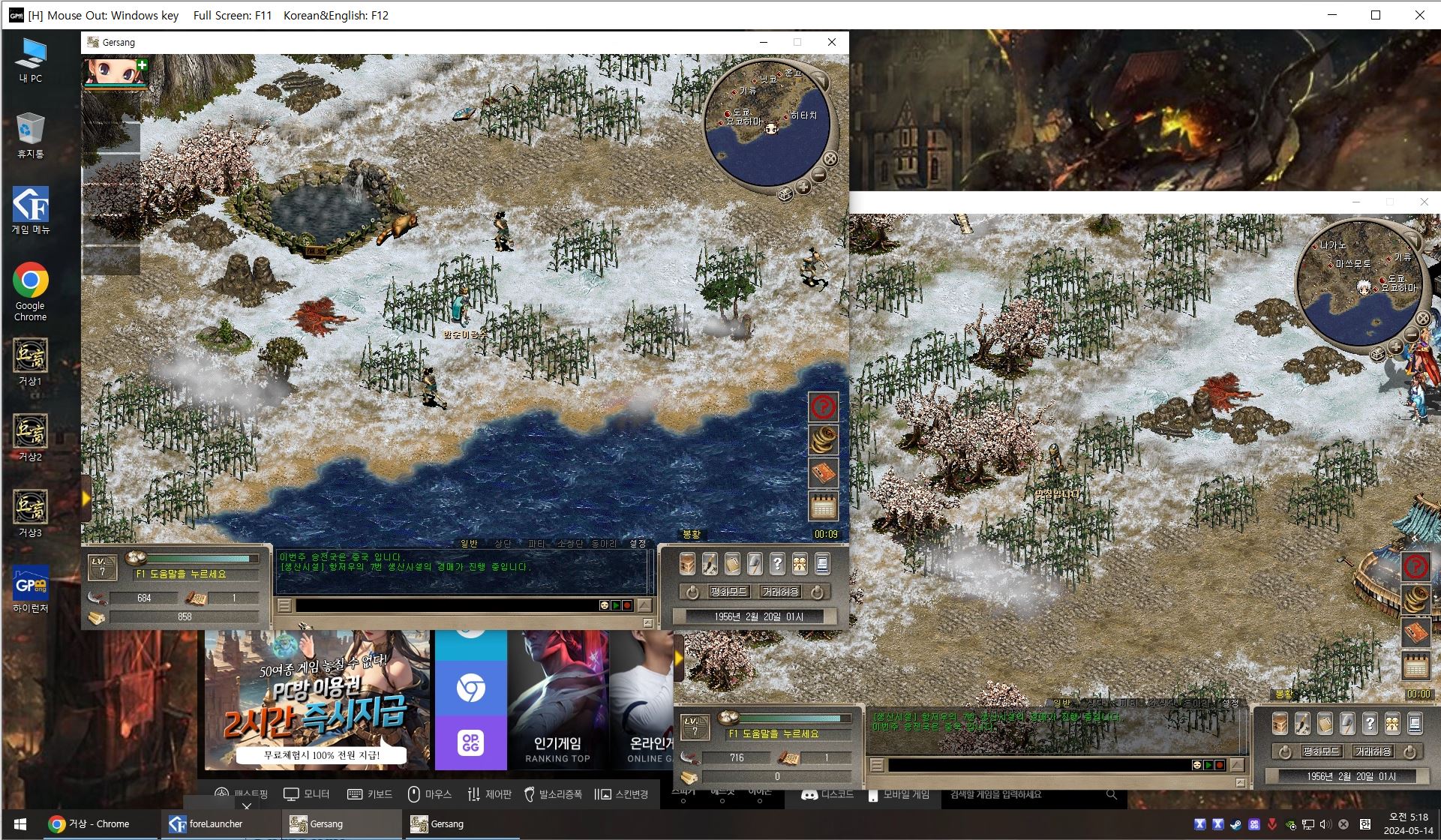Click the question mark help icon in left game panel
This screenshot has height=840, width=1441.
777,563
